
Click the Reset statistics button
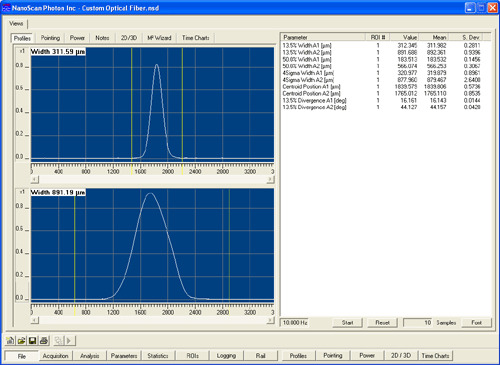tap(382, 323)
